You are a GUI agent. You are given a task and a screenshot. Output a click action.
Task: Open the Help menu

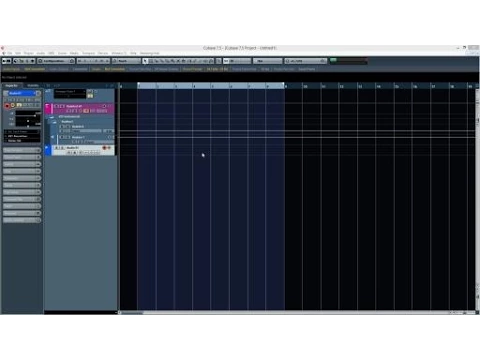click(x=133, y=53)
